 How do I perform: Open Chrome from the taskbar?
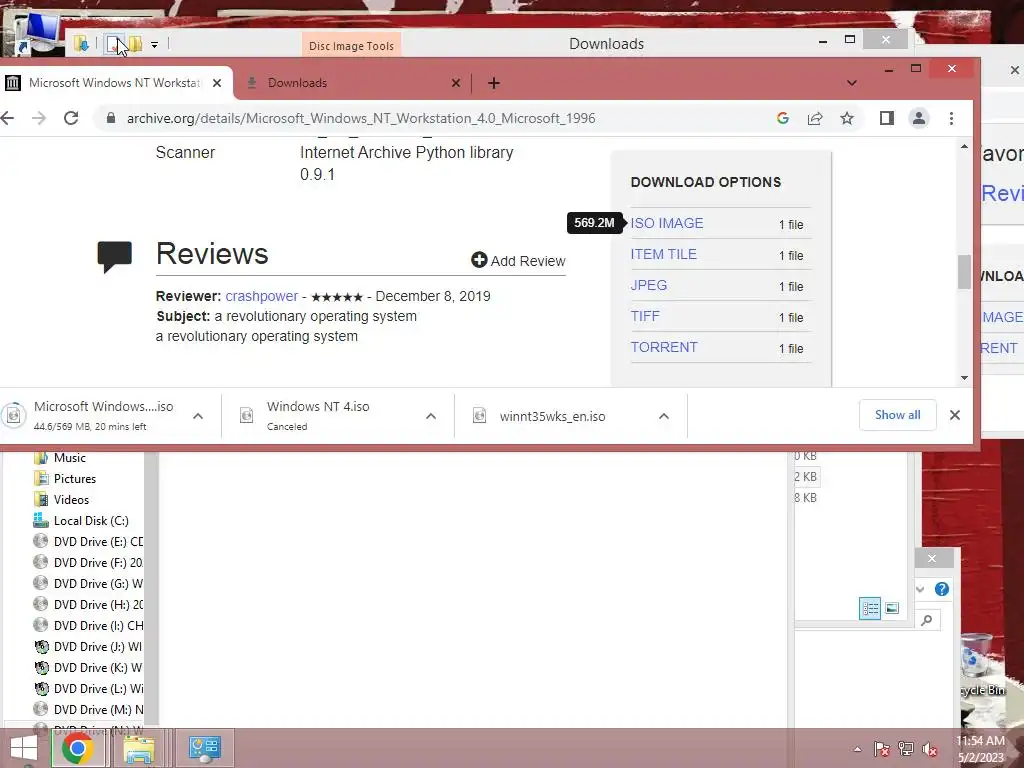[78, 748]
